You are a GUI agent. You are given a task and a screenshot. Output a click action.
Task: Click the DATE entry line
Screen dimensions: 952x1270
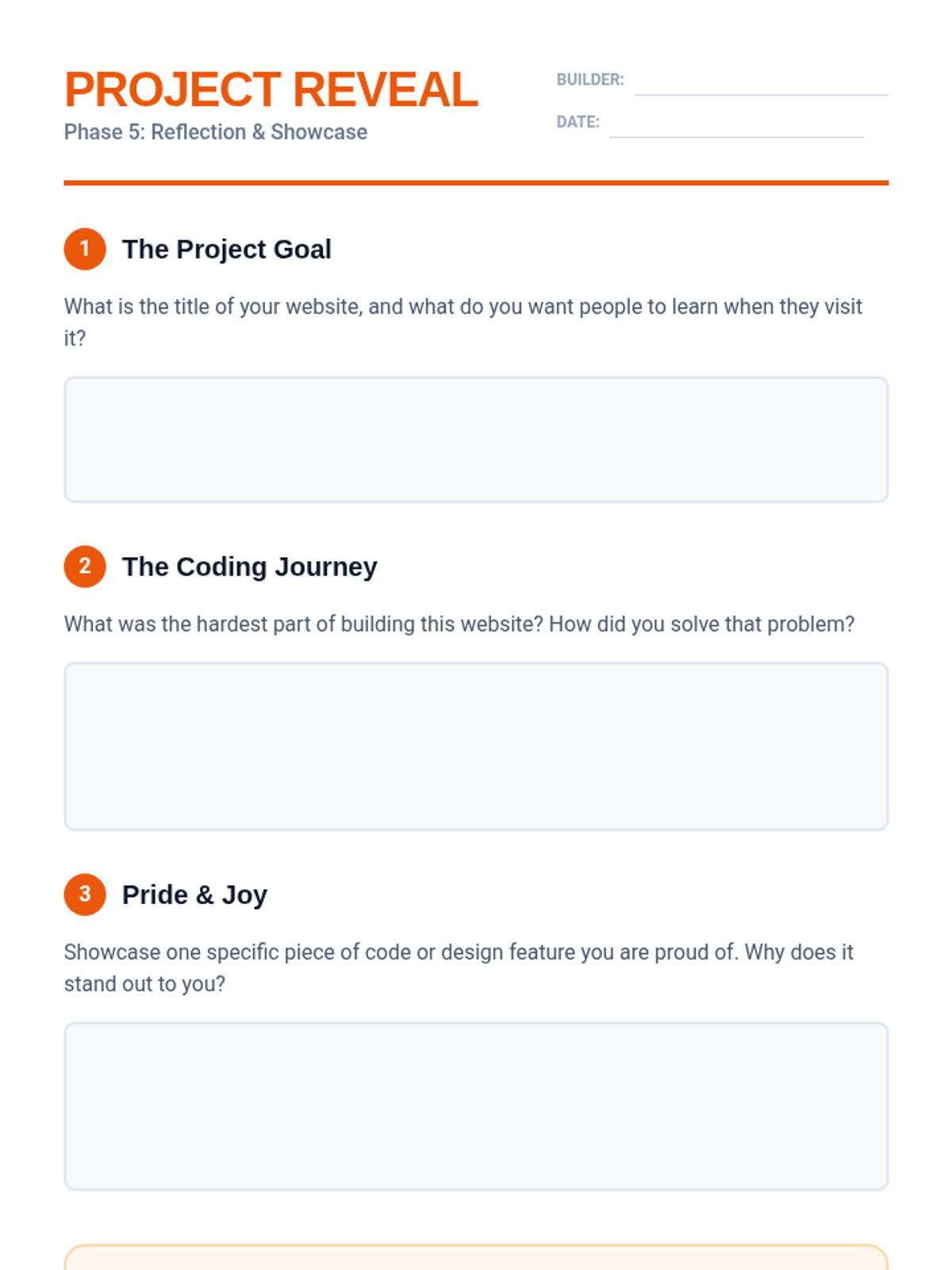736,129
